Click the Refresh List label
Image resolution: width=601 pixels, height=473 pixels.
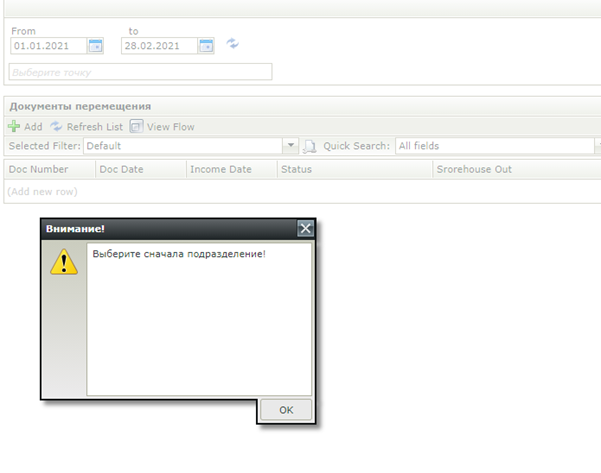(x=95, y=126)
